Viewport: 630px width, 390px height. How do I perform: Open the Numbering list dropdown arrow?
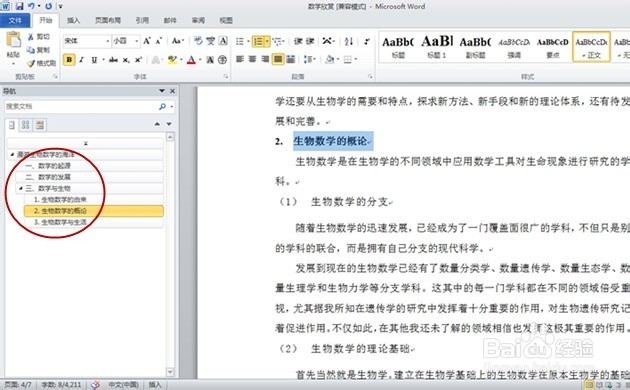tap(267, 41)
